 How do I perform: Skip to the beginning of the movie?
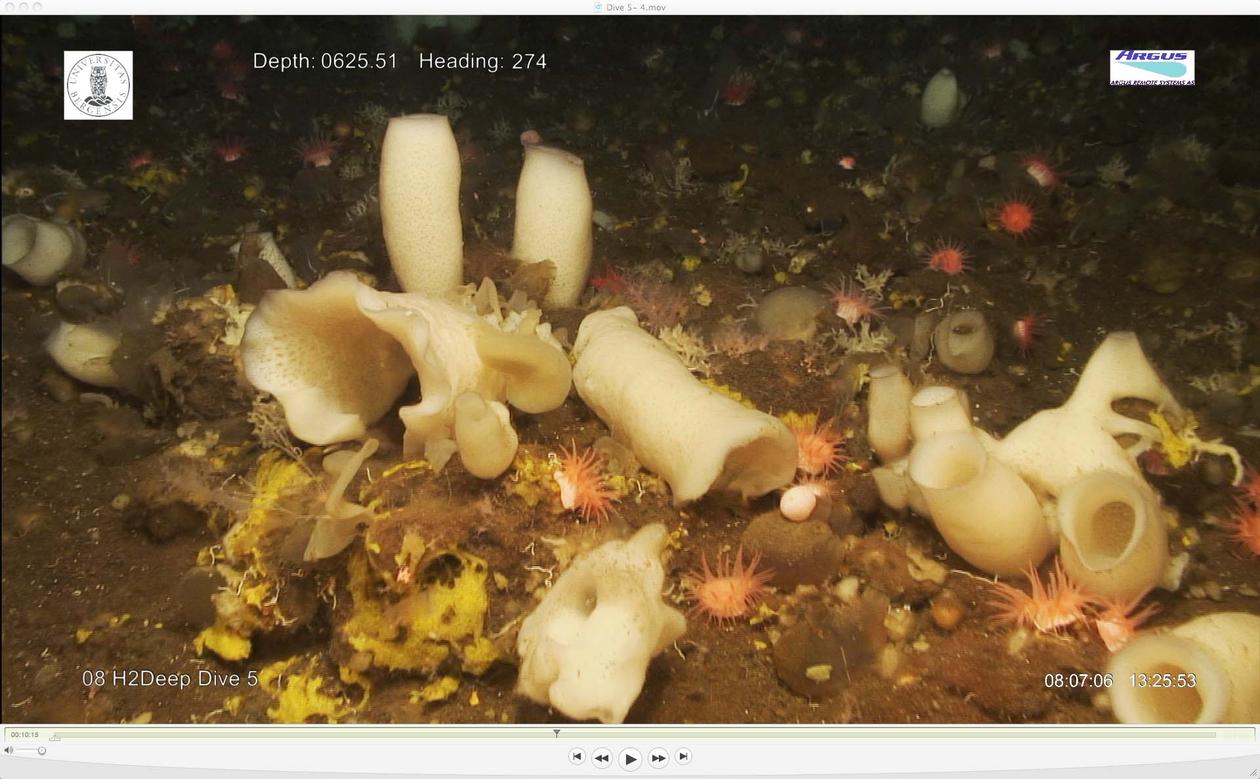pos(576,757)
